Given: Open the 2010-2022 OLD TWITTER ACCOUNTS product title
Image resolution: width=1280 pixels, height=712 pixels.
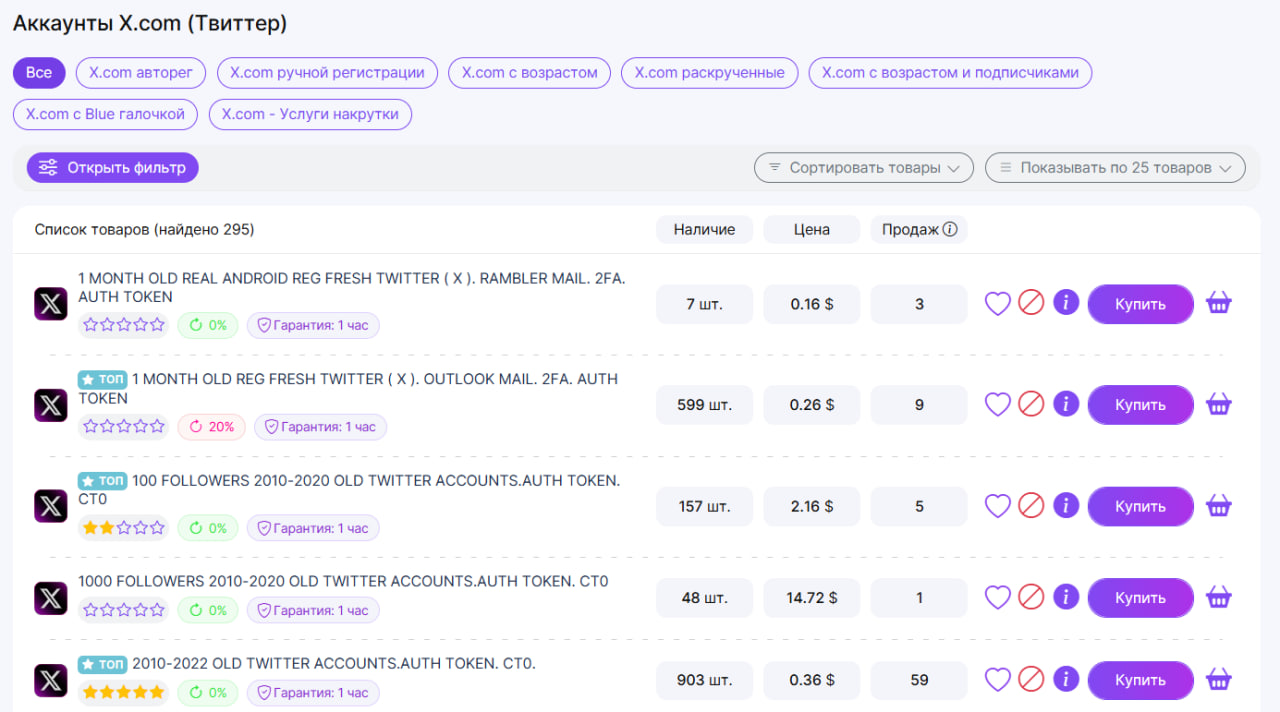Looking at the screenshot, I should (x=334, y=663).
